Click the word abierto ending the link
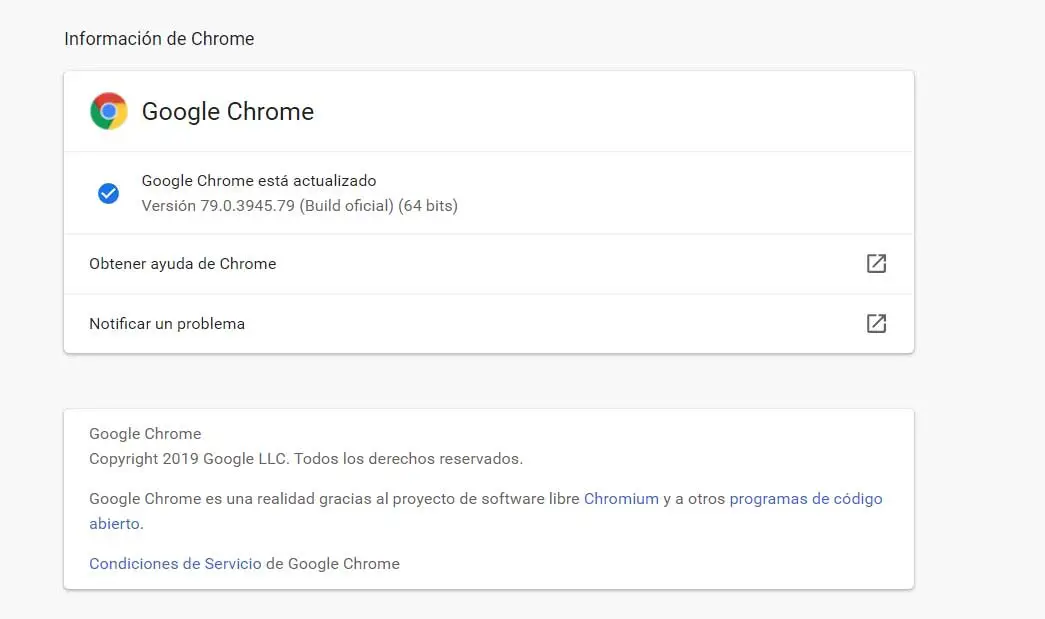Image resolution: width=1045 pixels, height=619 pixels. (x=115, y=523)
